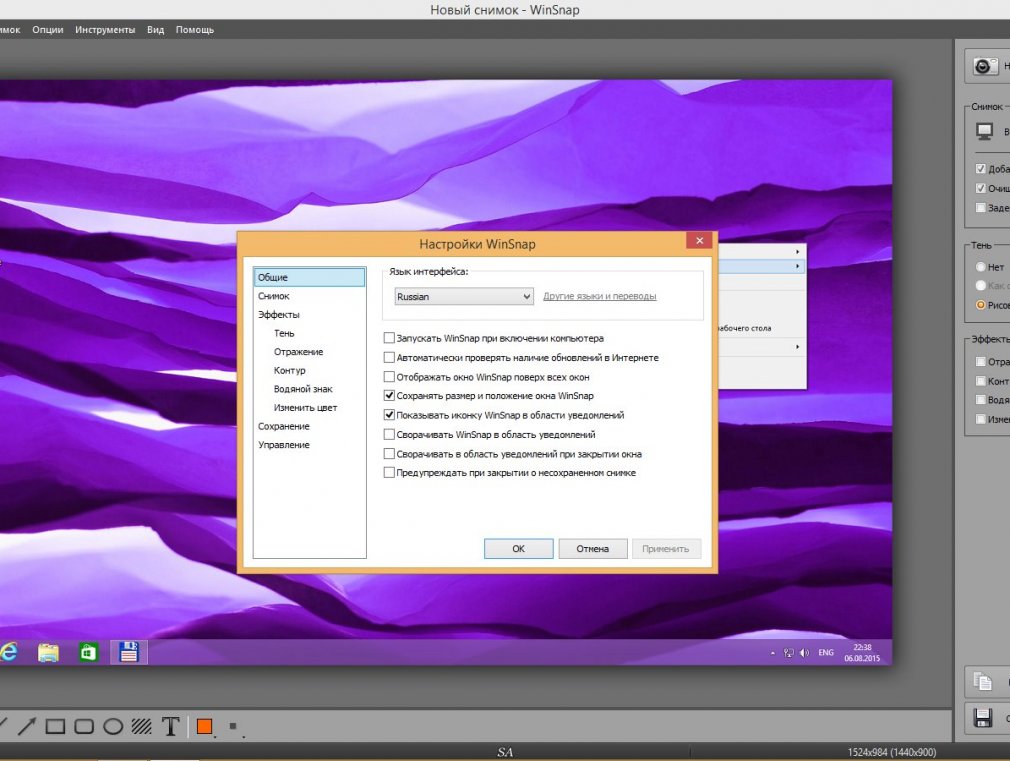
Task: Click the ENG language indicator
Action: pos(826,653)
